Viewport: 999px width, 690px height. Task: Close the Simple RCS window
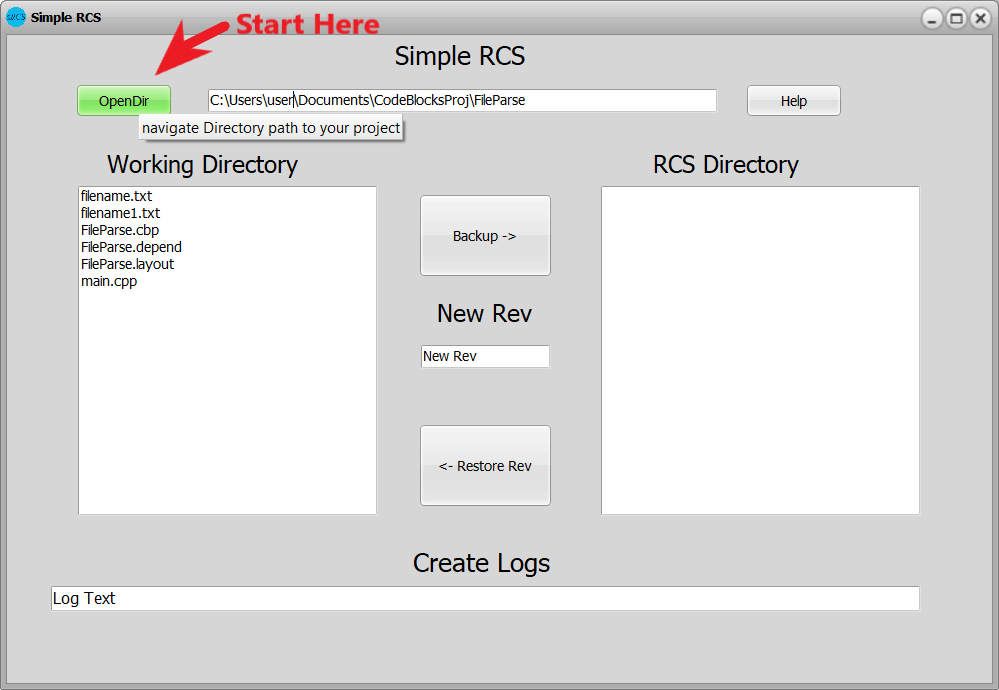coord(980,18)
